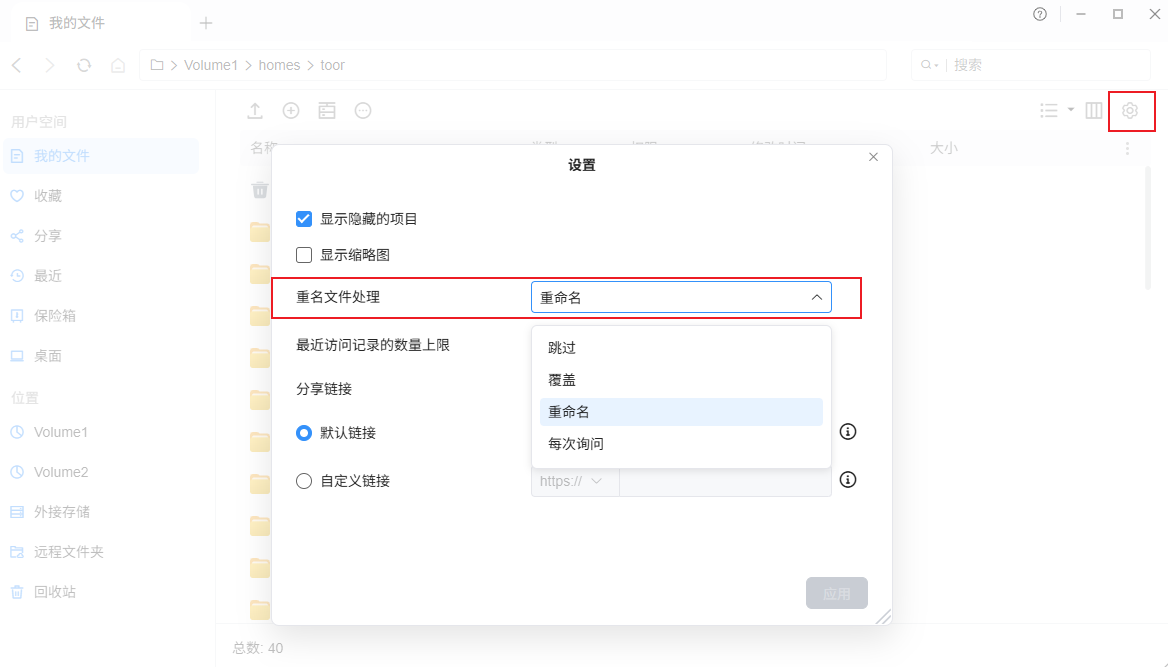
Task: Click the toolbar icon left of the more-options circle
Action: 327,111
